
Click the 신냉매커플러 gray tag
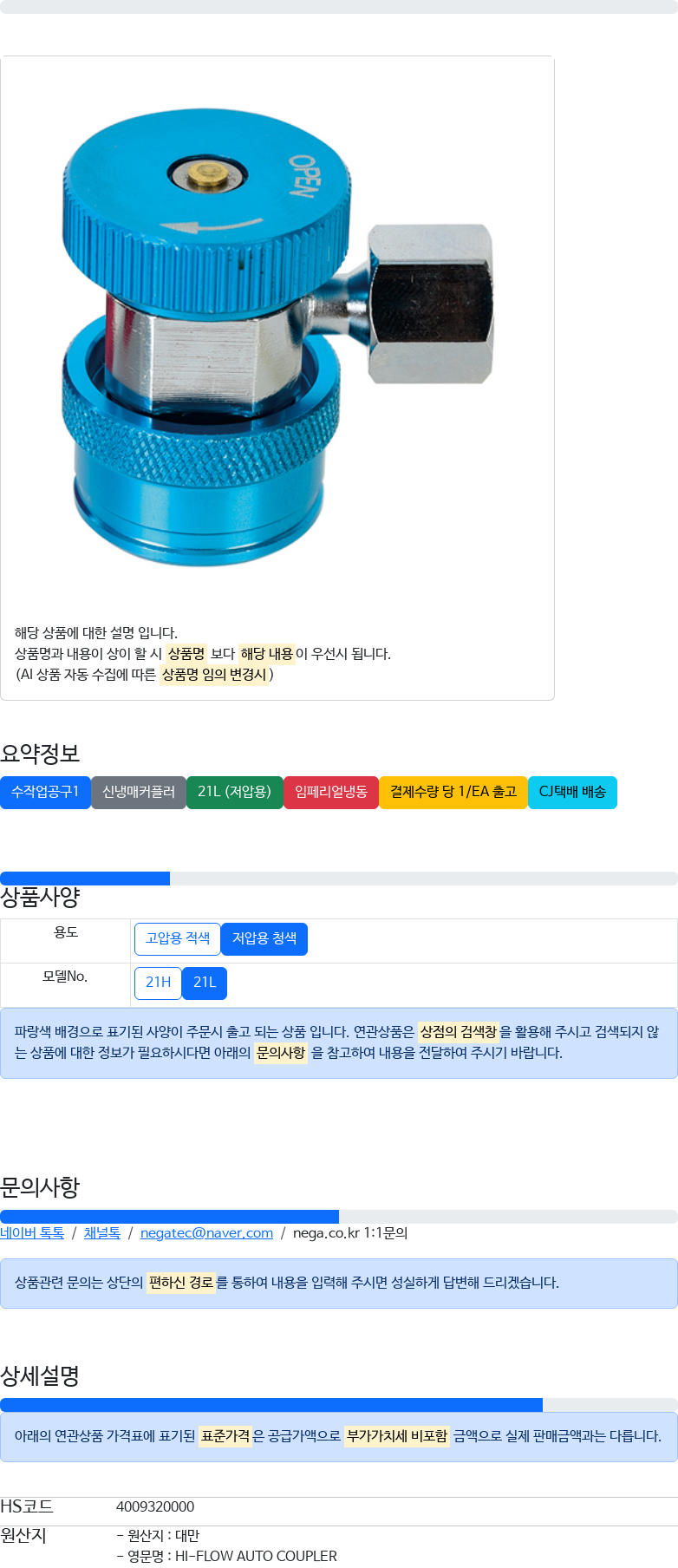[139, 792]
